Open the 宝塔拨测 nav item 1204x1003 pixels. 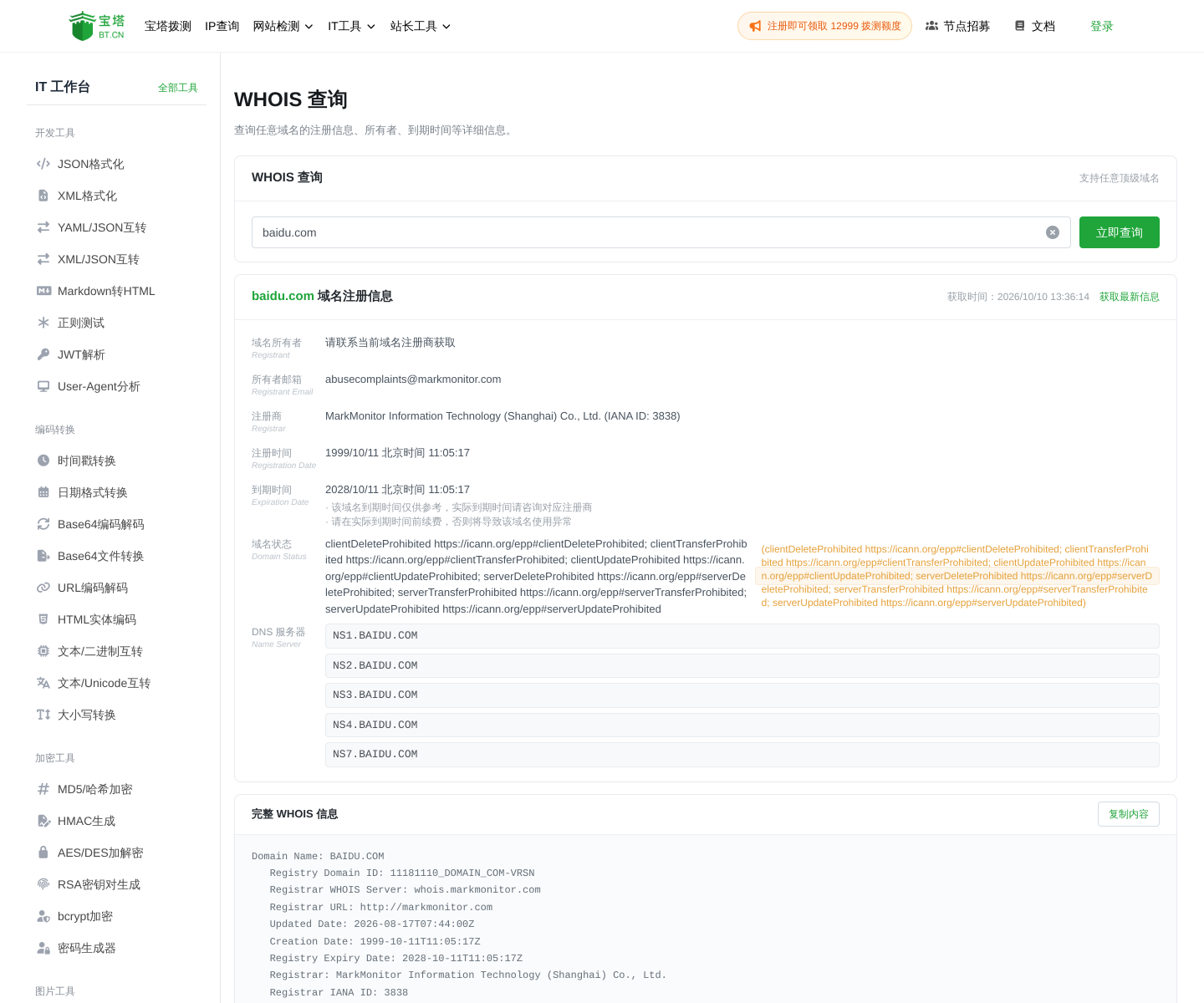pos(168,26)
